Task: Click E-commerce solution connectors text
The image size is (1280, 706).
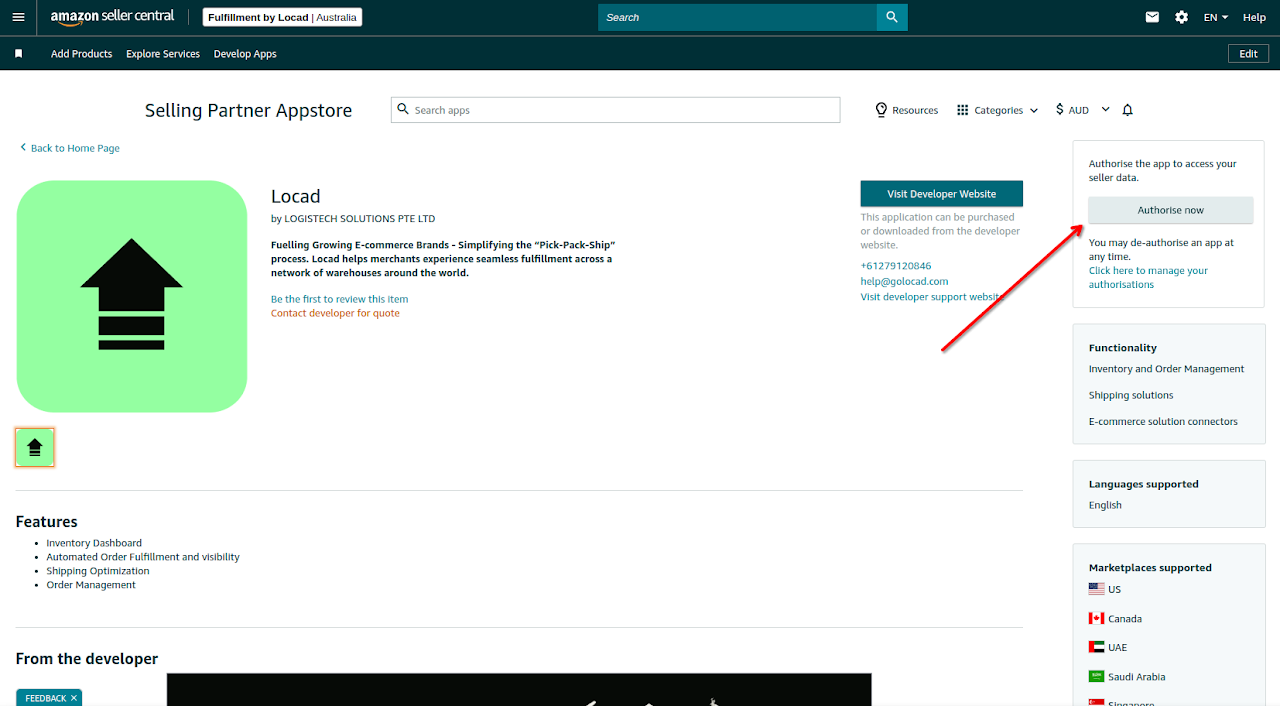Action: (x=1163, y=421)
